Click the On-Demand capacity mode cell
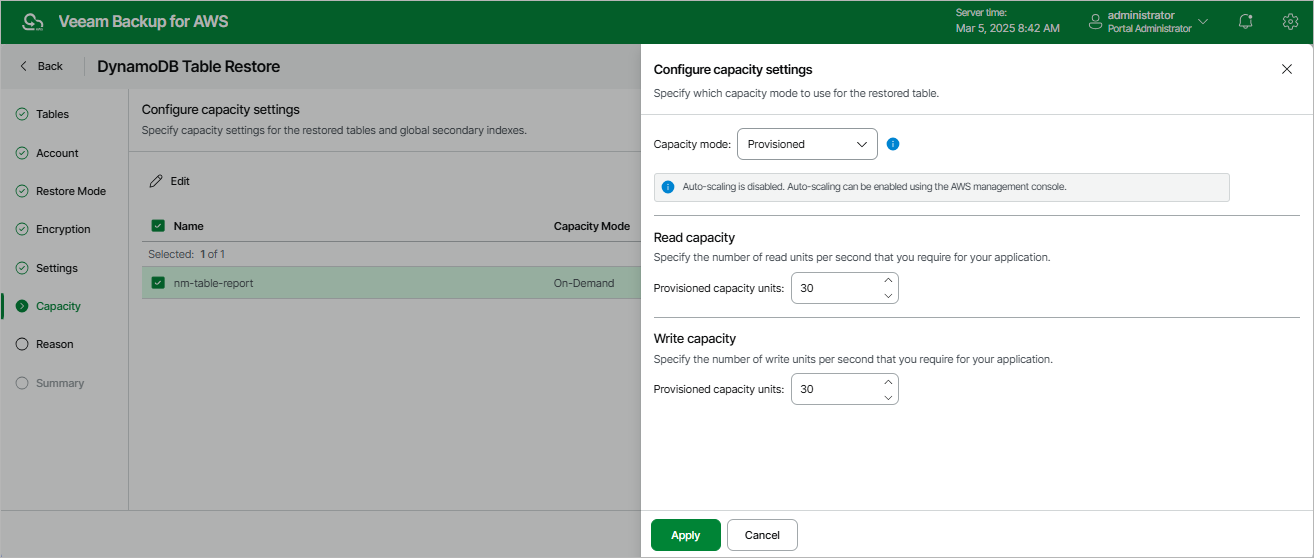This screenshot has height=558, width=1314. tap(584, 283)
